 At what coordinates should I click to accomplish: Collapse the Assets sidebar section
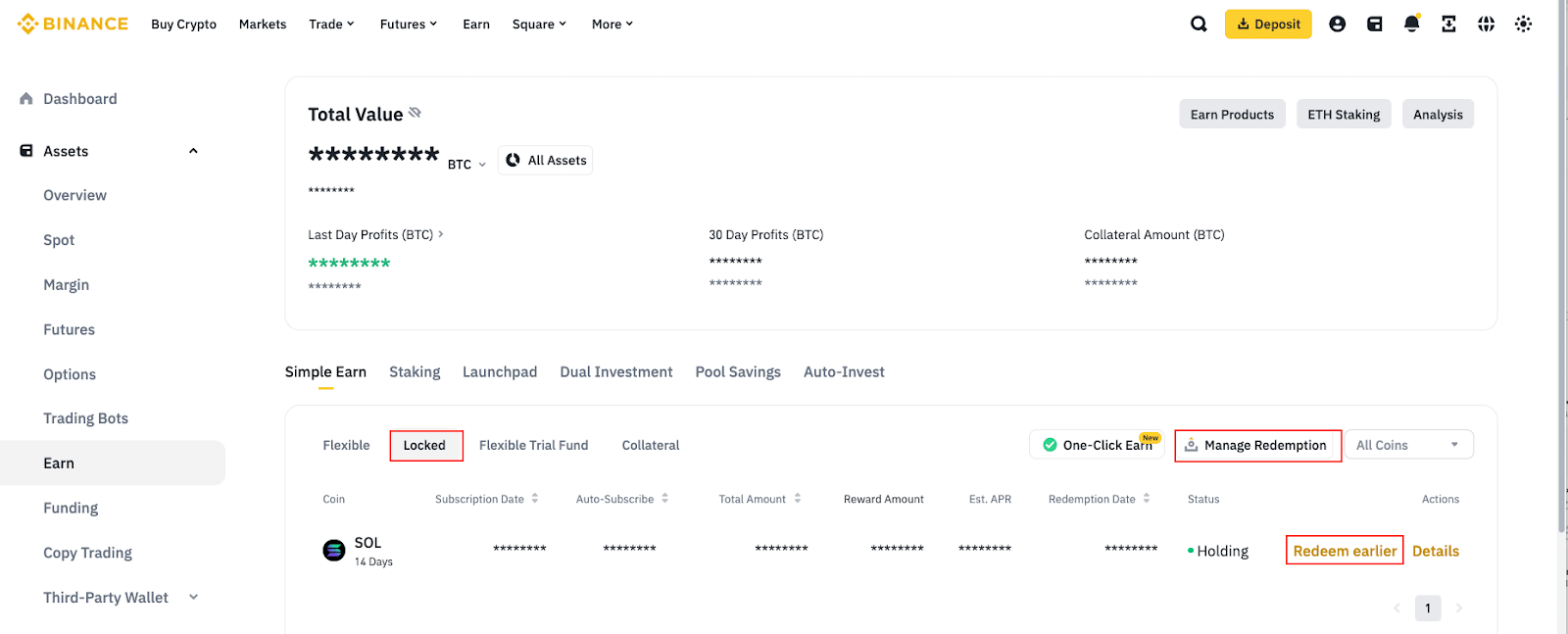(193, 151)
